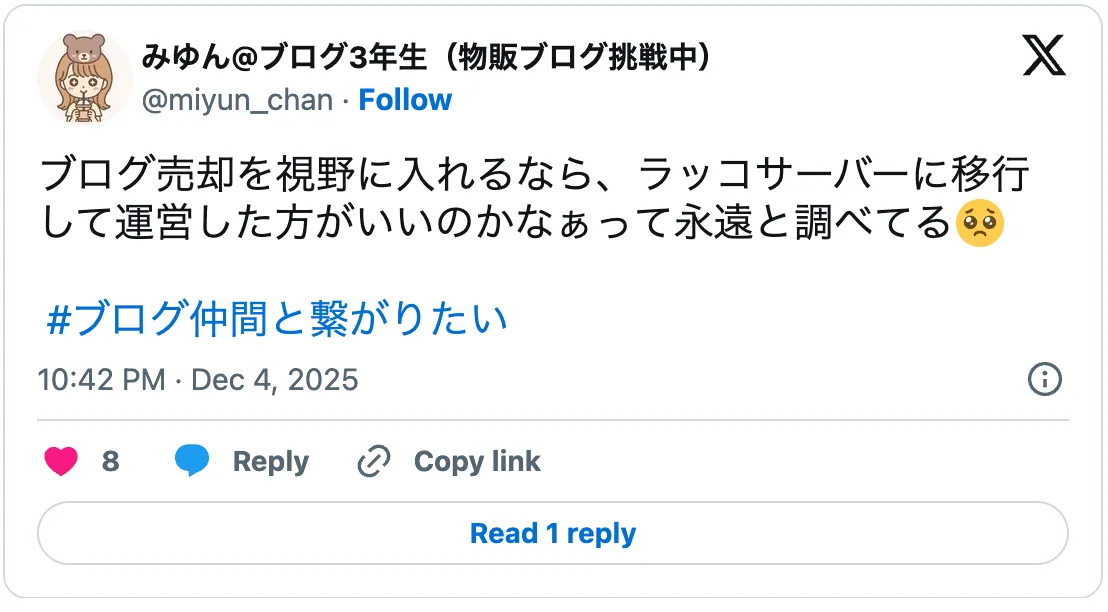Open the embed options via the info icon
This screenshot has height=612, width=1108.
tap(1044, 380)
